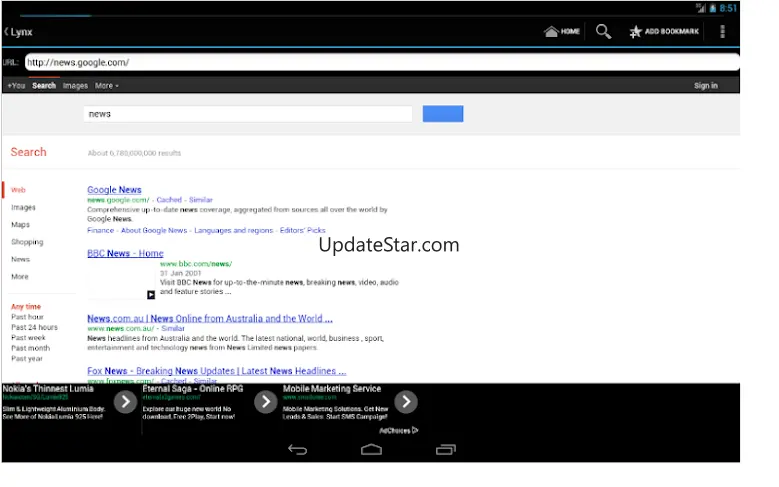Select News in the left sidebar

pos(20,259)
